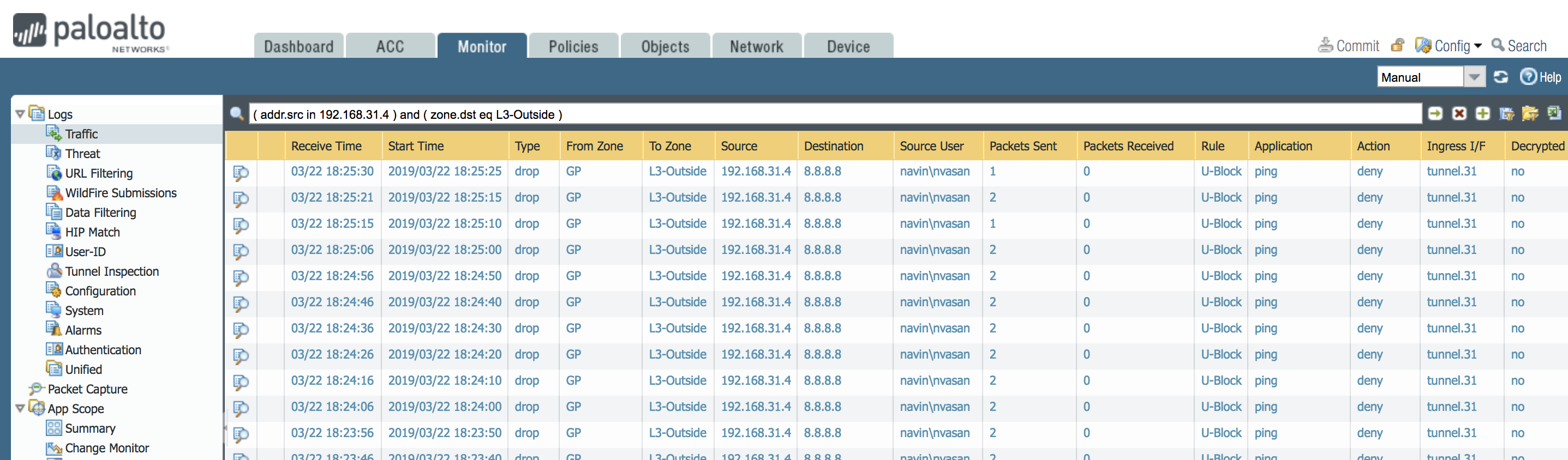This screenshot has width=1568, height=460.
Task: Apply the filter with the green arrow icon
Action: [1435, 114]
